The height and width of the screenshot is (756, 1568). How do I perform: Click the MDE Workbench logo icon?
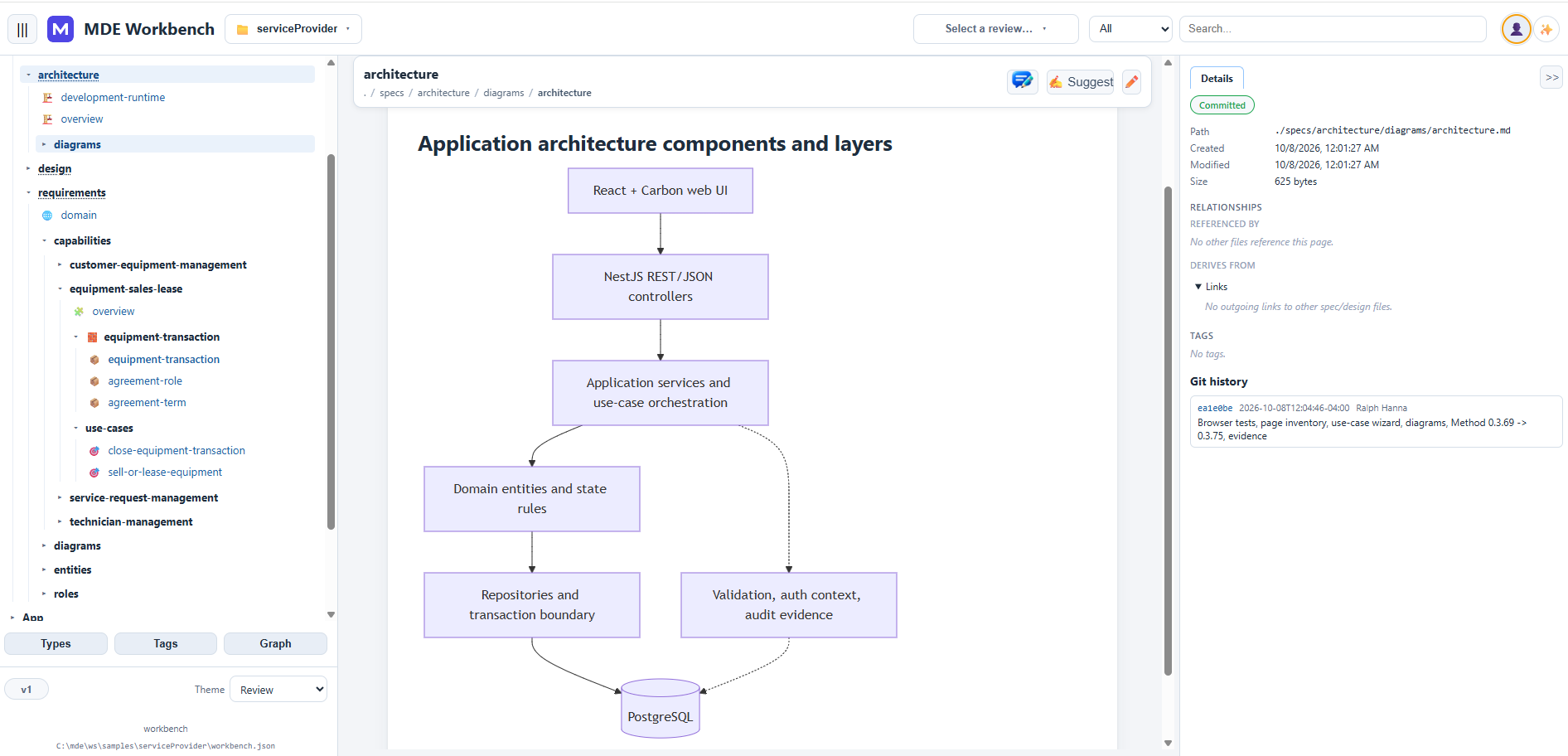60,29
